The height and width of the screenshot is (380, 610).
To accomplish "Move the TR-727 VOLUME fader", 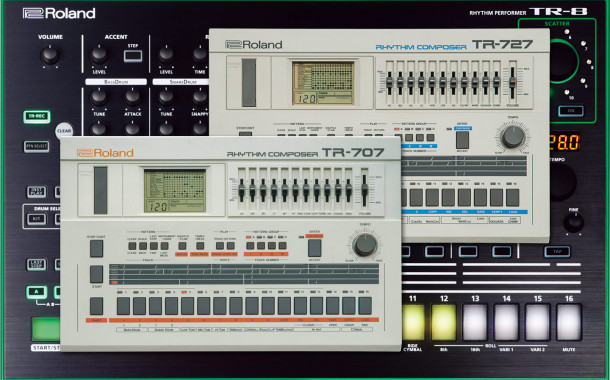I will (x=513, y=82).
